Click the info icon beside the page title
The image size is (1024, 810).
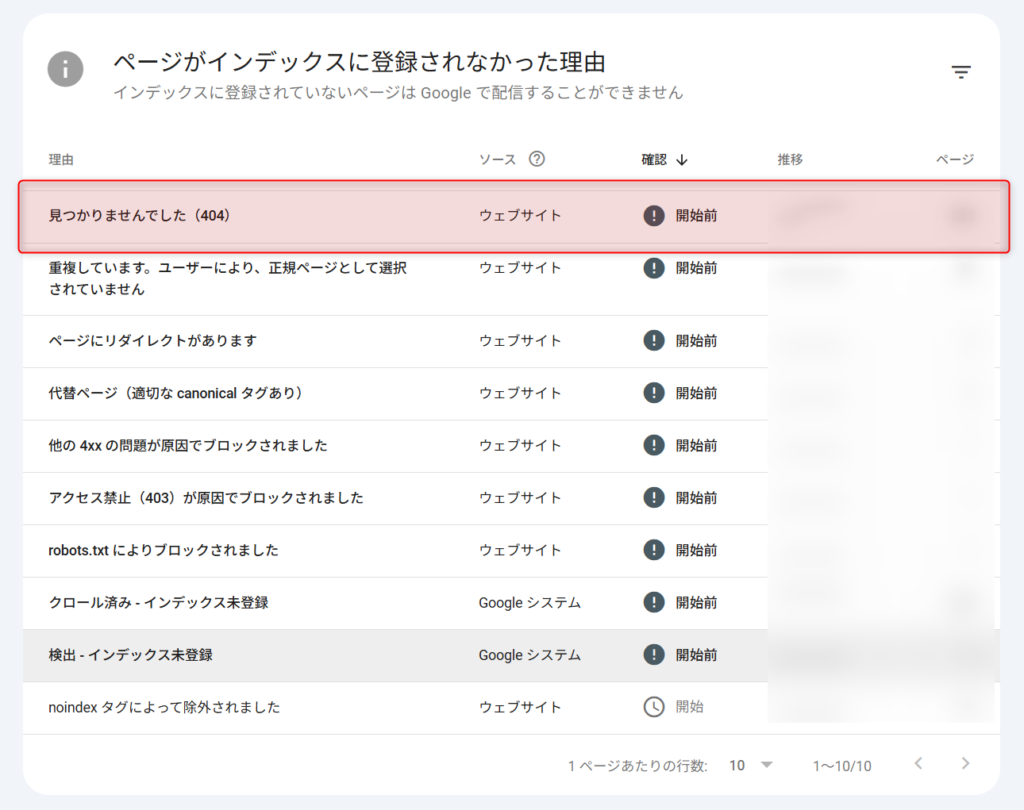click(65, 69)
